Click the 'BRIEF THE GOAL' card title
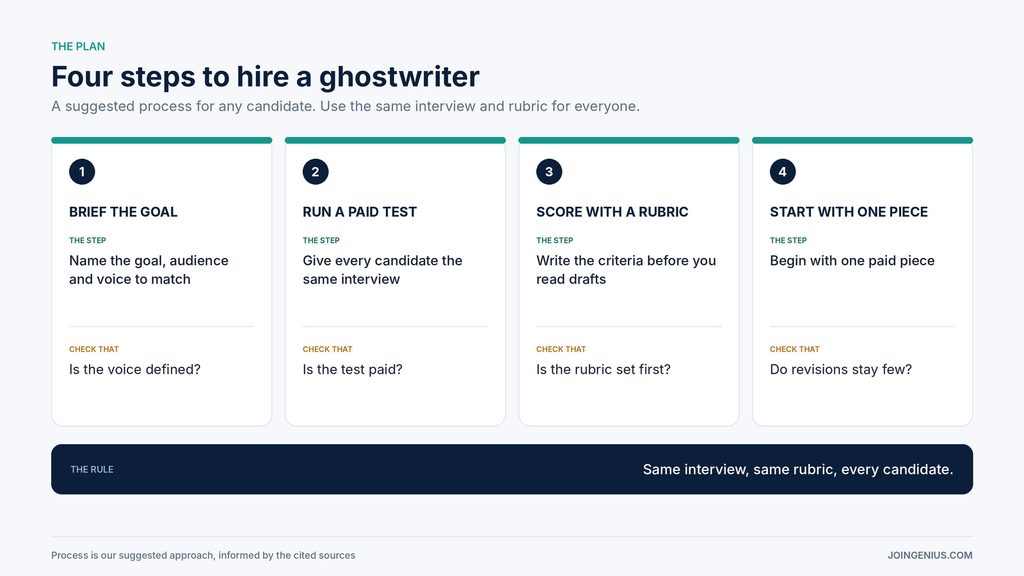 pos(123,212)
